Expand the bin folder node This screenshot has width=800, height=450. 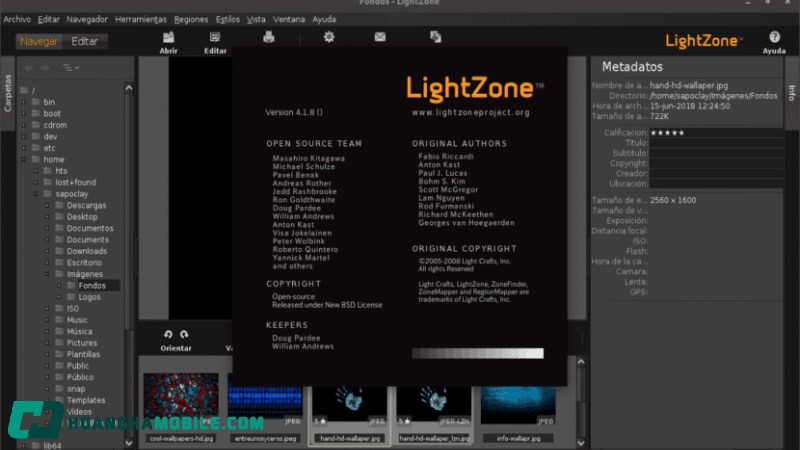[22, 102]
